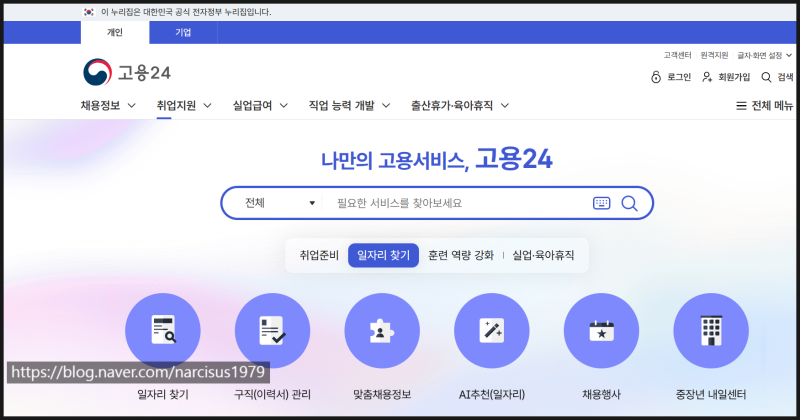Open the virtual keyboard icon in search bar
Screen dimensions: 800x420
pos(602,203)
